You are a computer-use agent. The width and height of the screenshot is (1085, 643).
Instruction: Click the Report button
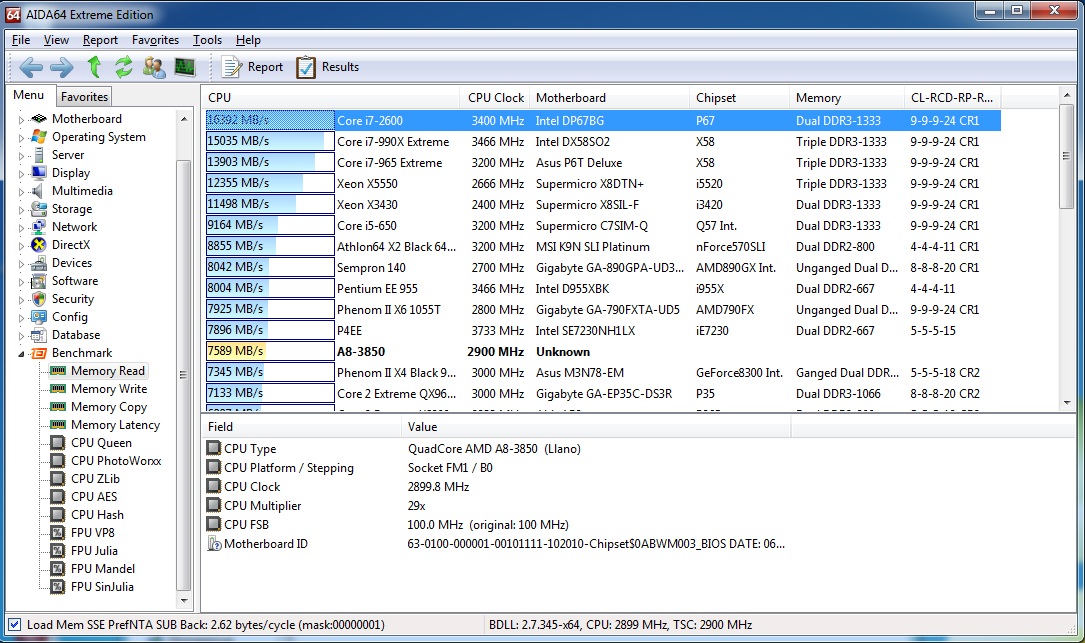point(252,67)
